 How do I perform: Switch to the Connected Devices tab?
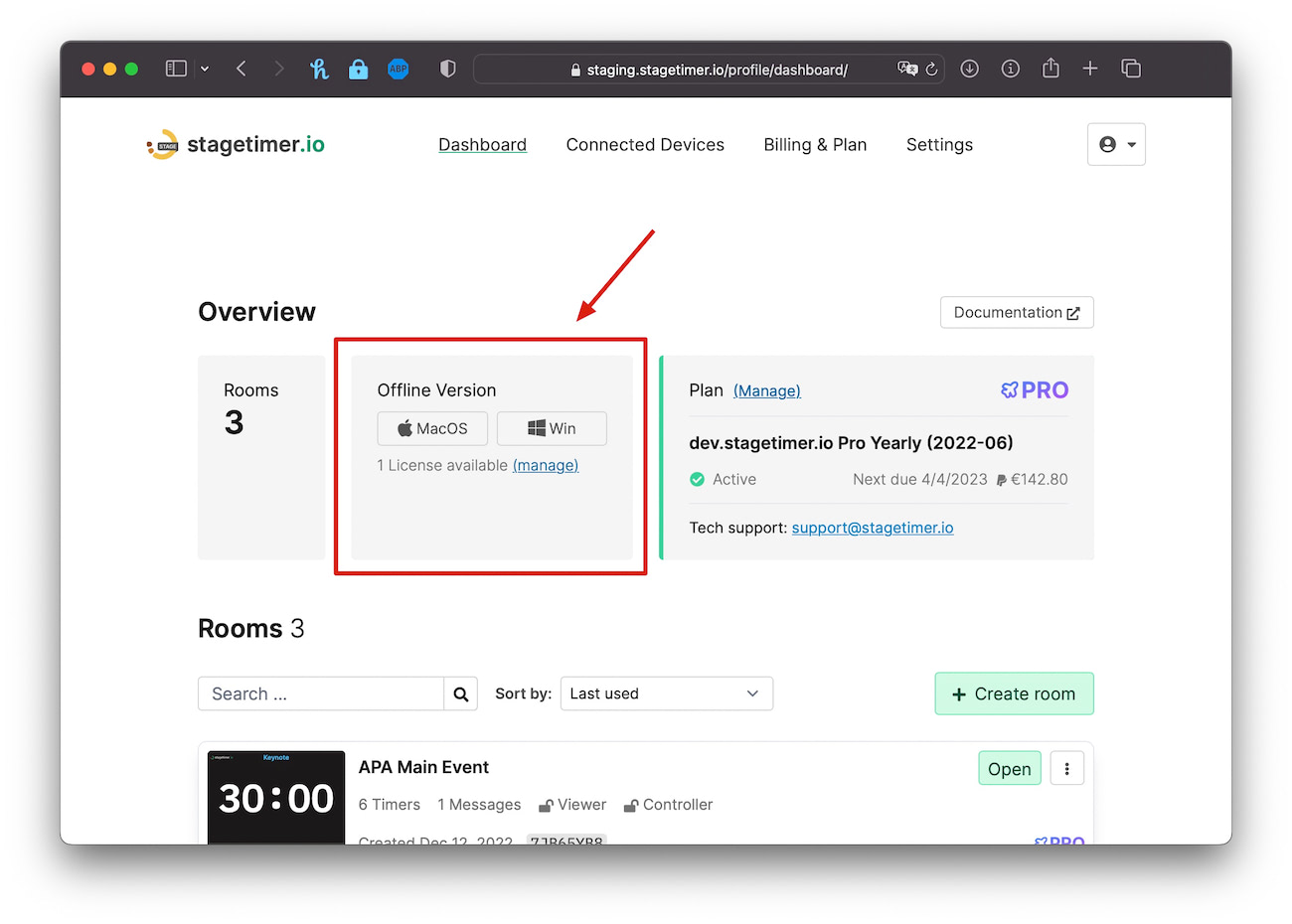coord(644,144)
